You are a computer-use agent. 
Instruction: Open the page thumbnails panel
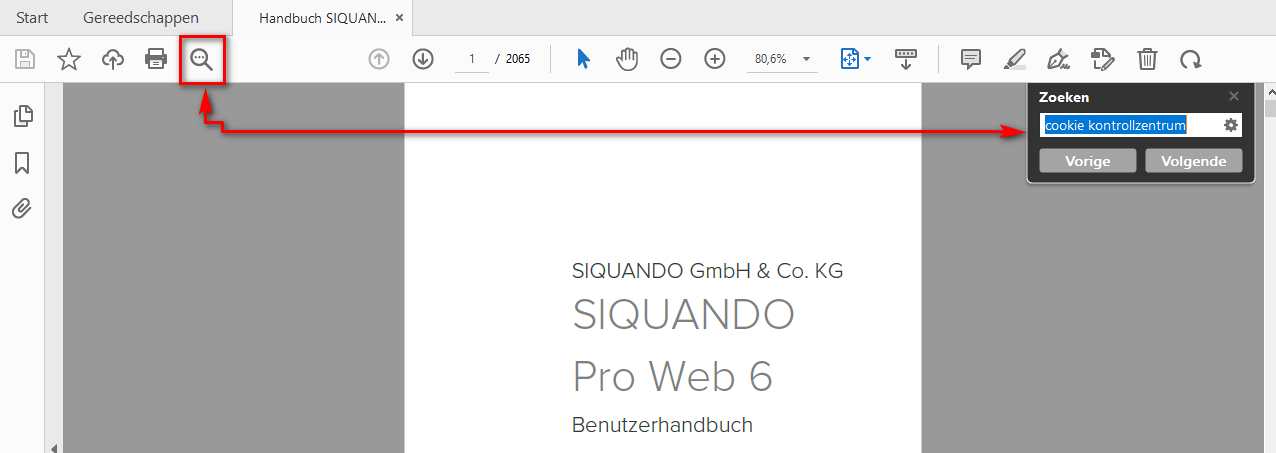[x=22, y=116]
